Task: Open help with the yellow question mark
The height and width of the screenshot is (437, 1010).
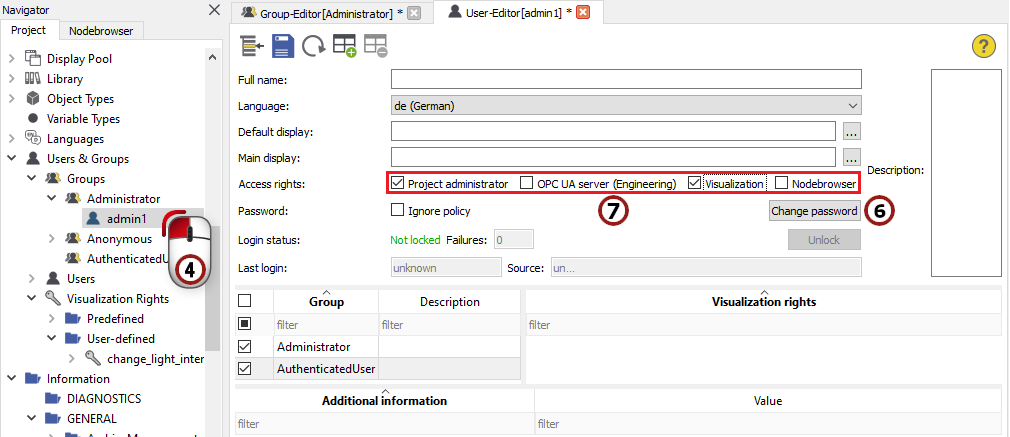Action: pyautogui.click(x=984, y=45)
